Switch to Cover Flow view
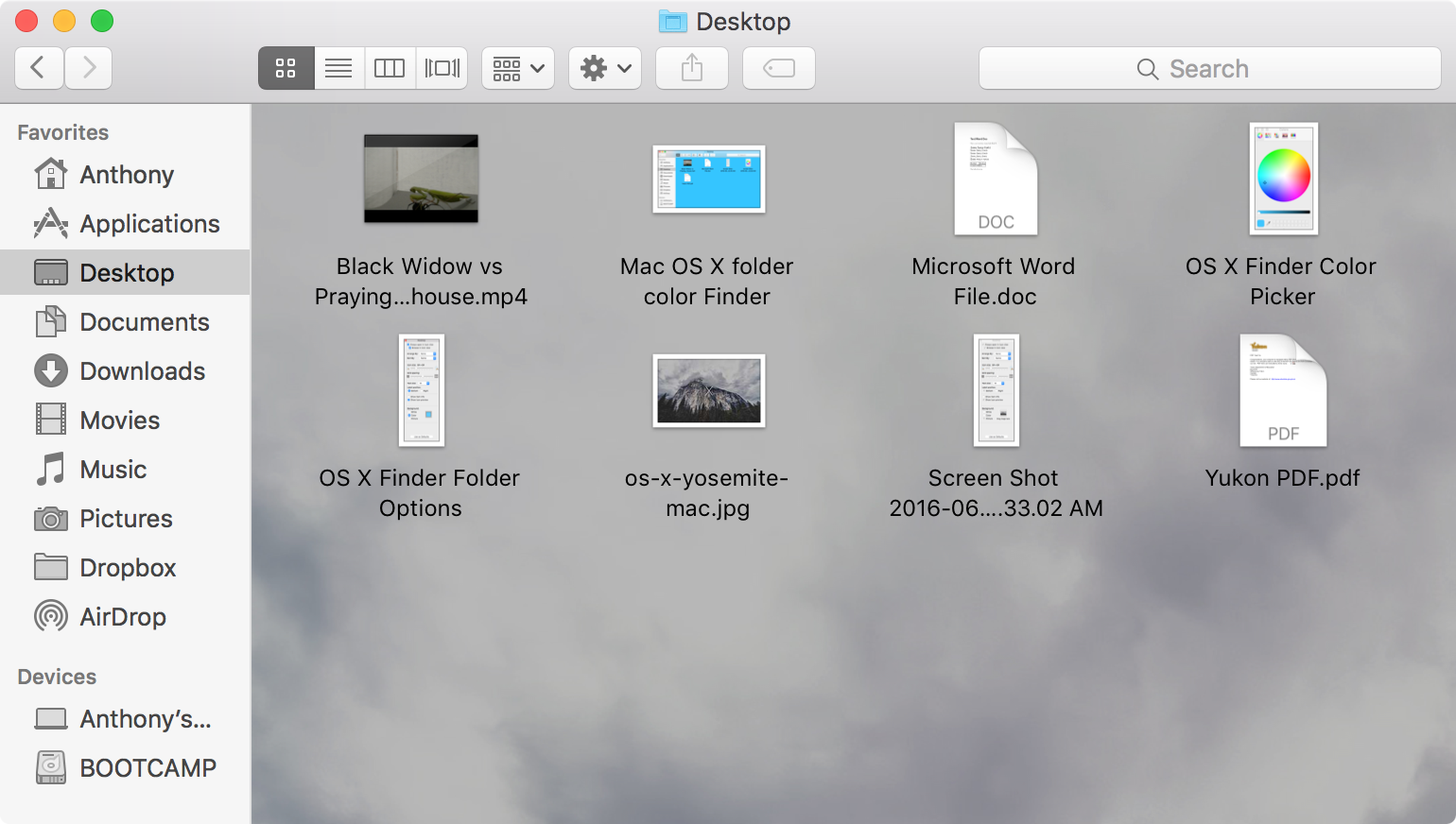This screenshot has height=824, width=1456. coord(442,68)
